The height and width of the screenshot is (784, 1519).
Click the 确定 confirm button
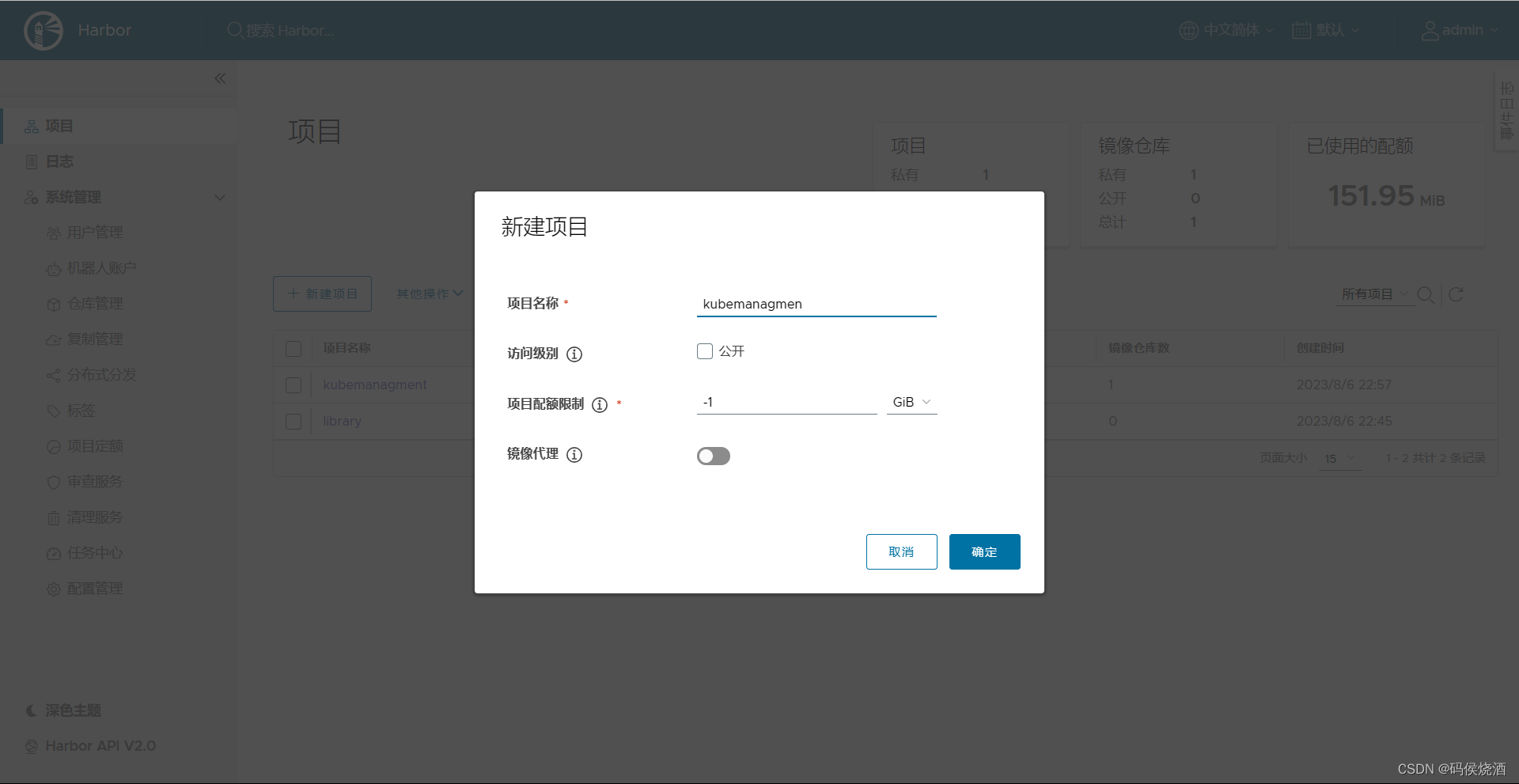(984, 552)
